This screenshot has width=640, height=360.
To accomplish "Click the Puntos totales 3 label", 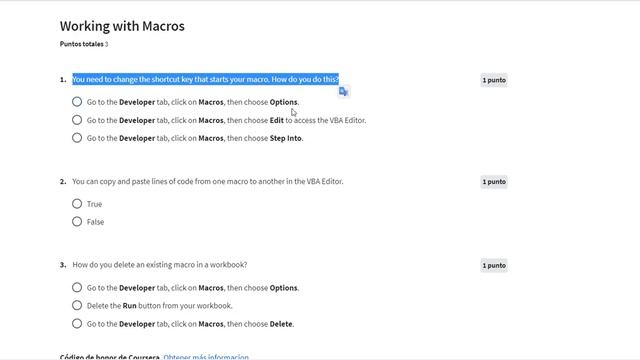I will coord(84,44).
